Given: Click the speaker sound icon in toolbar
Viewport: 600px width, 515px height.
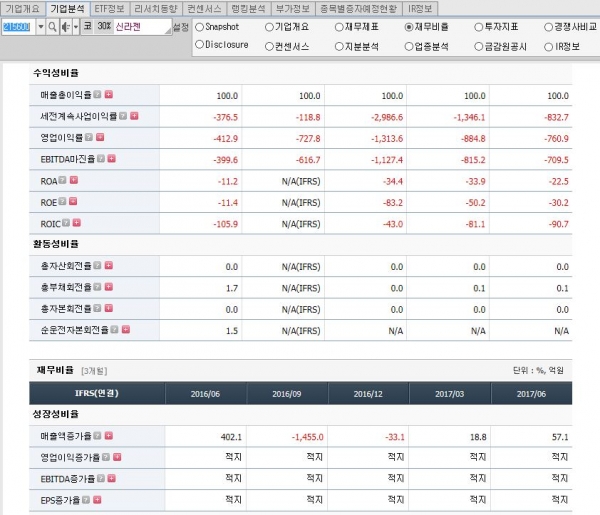Looking at the screenshot, I should click(x=66, y=27).
